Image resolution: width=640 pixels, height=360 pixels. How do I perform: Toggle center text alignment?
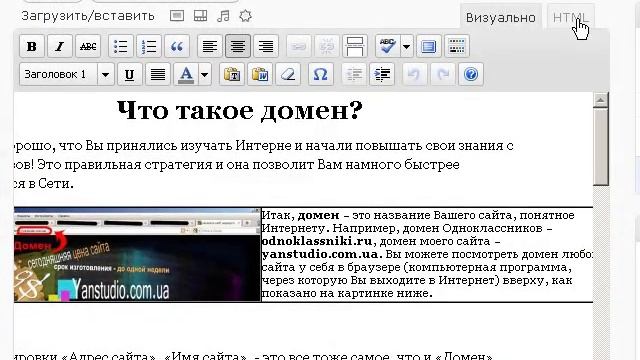click(238, 46)
